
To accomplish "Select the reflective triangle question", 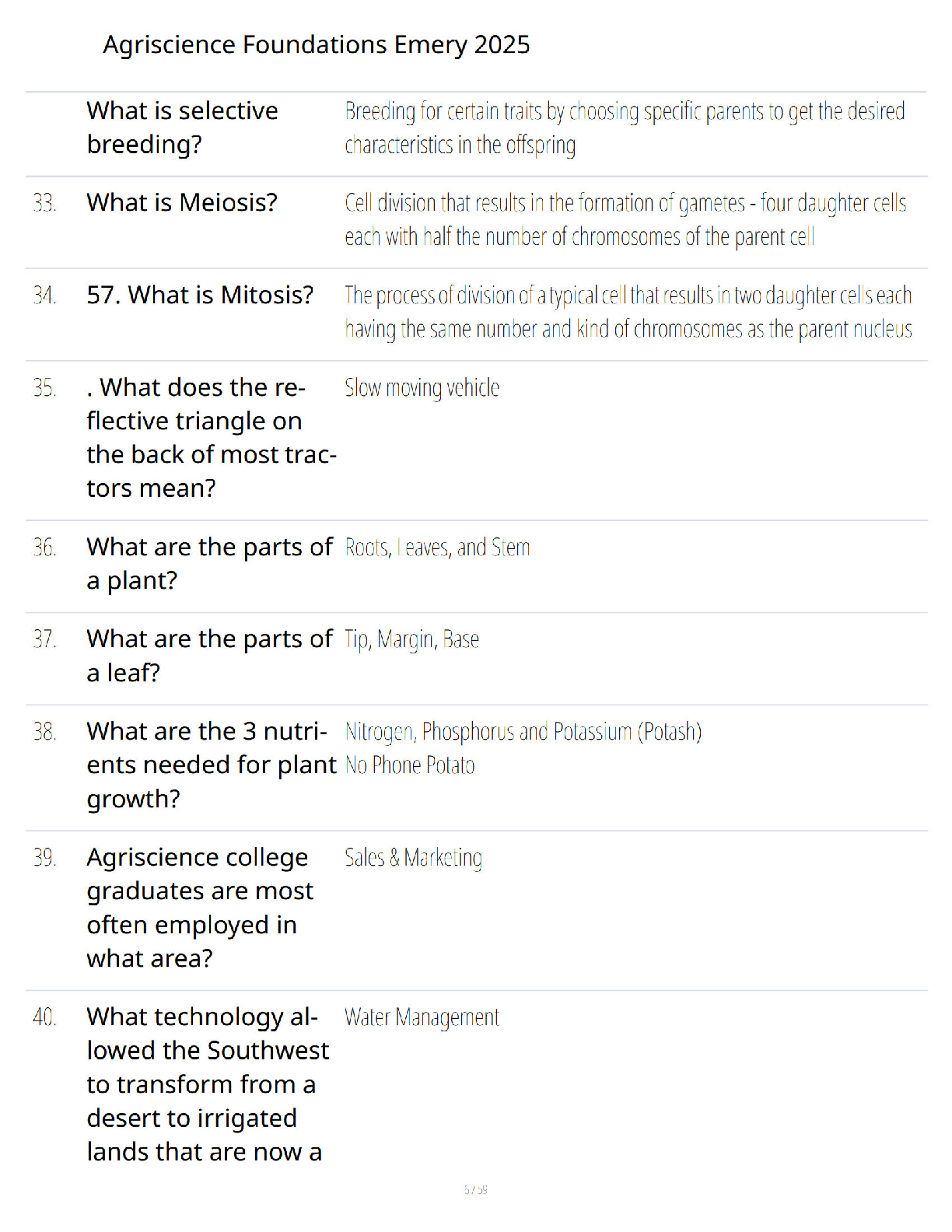I will click(x=212, y=438).
